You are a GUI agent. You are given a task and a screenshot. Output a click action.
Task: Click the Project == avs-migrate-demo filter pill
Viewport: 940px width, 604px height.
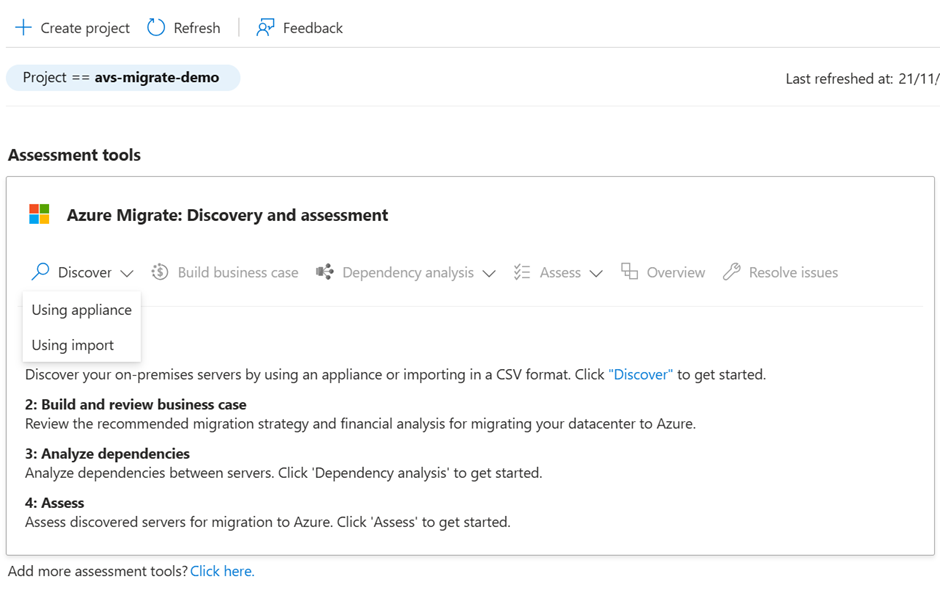pyautogui.click(x=122, y=77)
